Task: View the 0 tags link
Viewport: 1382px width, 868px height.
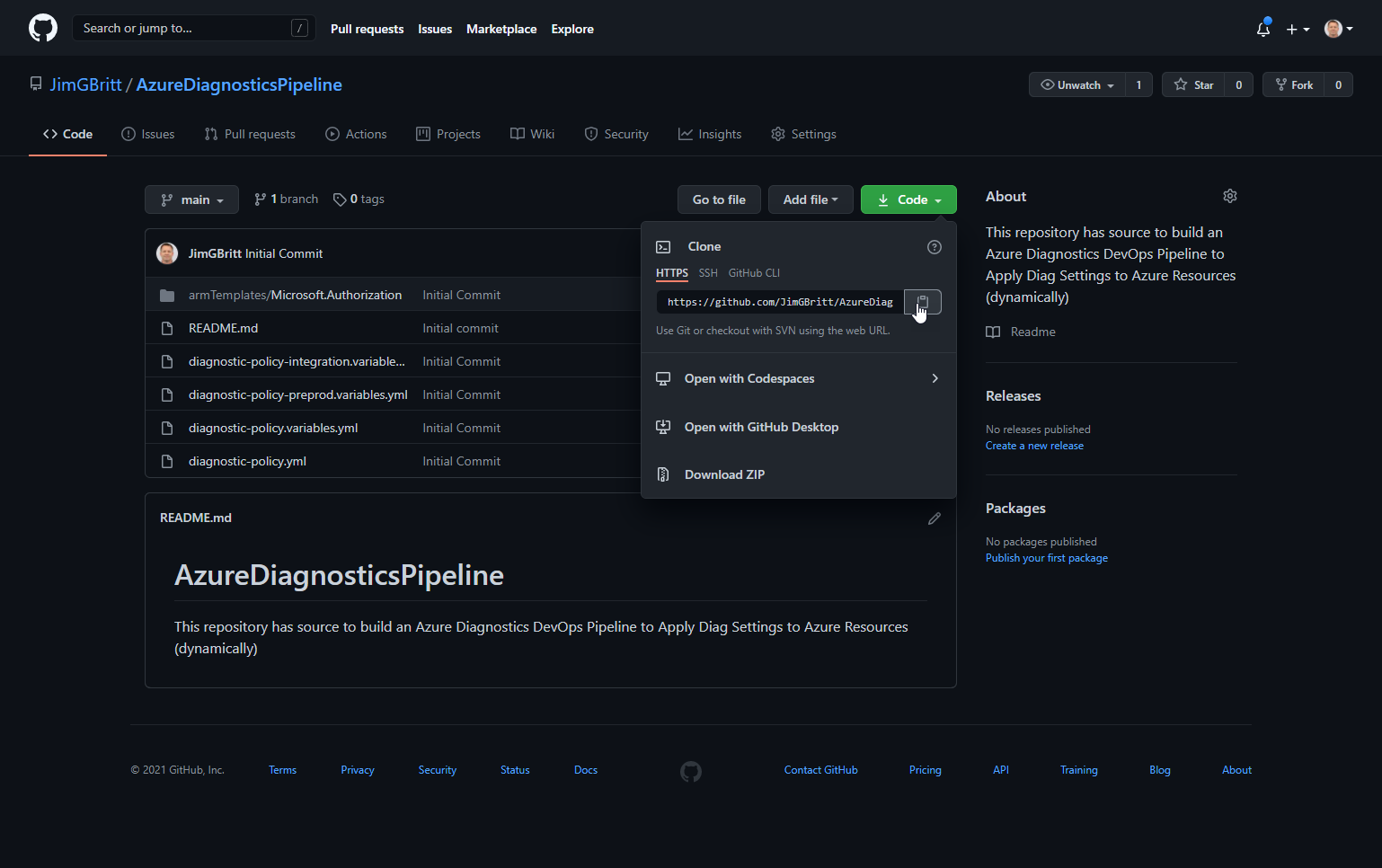Action: pyautogui.click(x=359, y=199)
